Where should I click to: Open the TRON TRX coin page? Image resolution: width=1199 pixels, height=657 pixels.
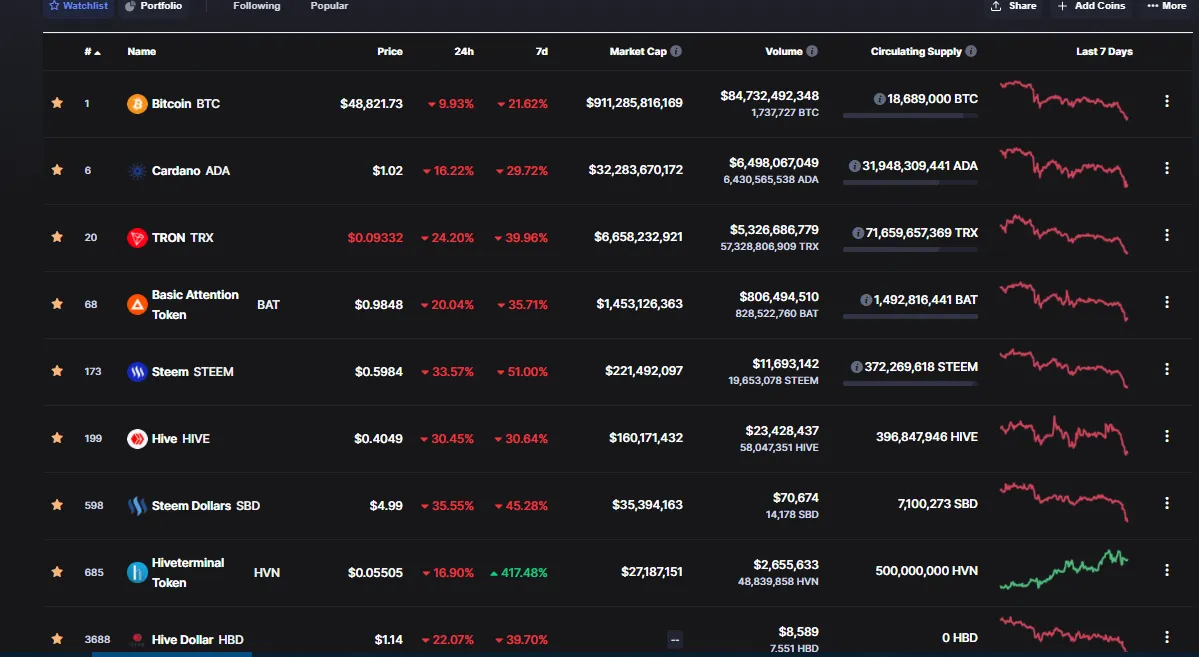point(183,238)
